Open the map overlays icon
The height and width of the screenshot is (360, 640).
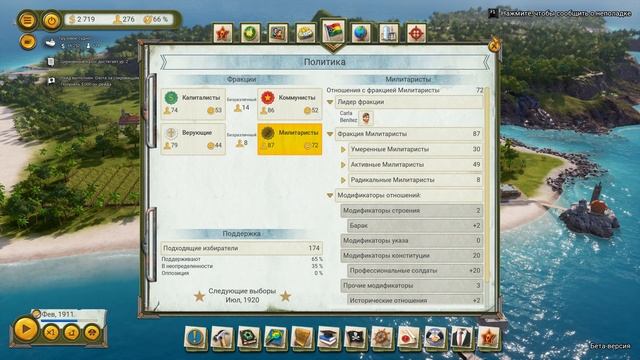(275, 338)
